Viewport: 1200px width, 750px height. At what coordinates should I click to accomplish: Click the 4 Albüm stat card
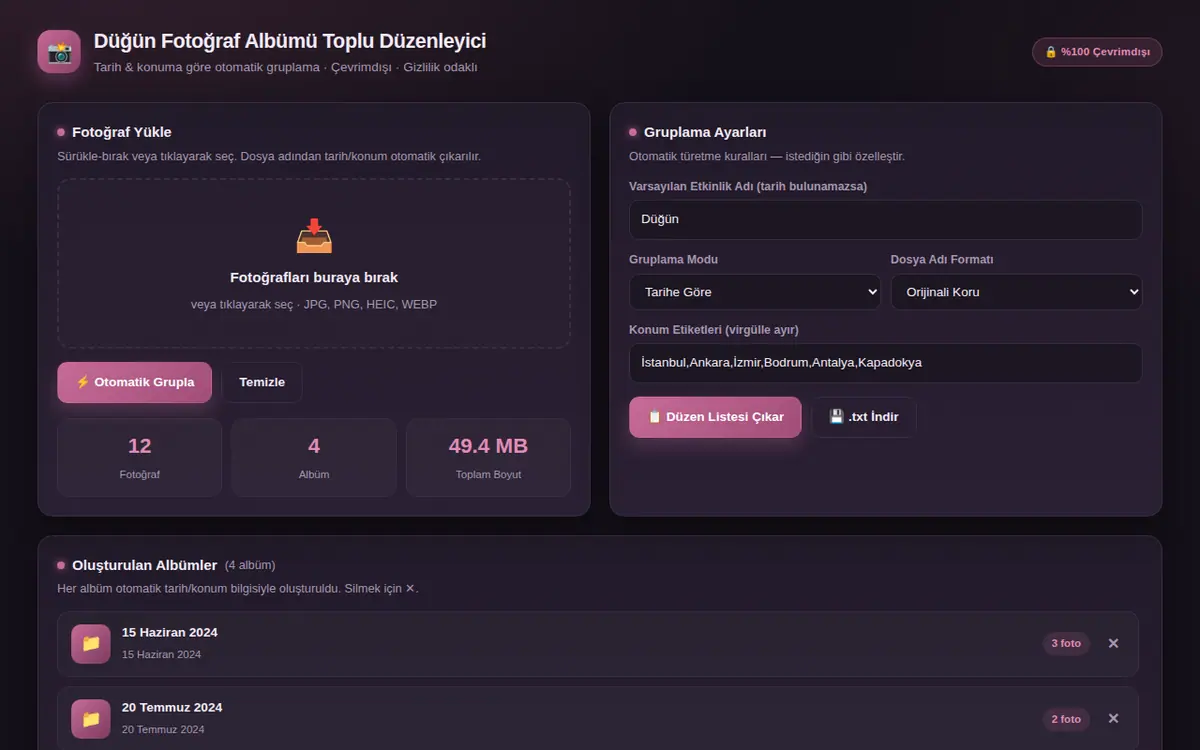pyautogui.click(x=314, y=457)
